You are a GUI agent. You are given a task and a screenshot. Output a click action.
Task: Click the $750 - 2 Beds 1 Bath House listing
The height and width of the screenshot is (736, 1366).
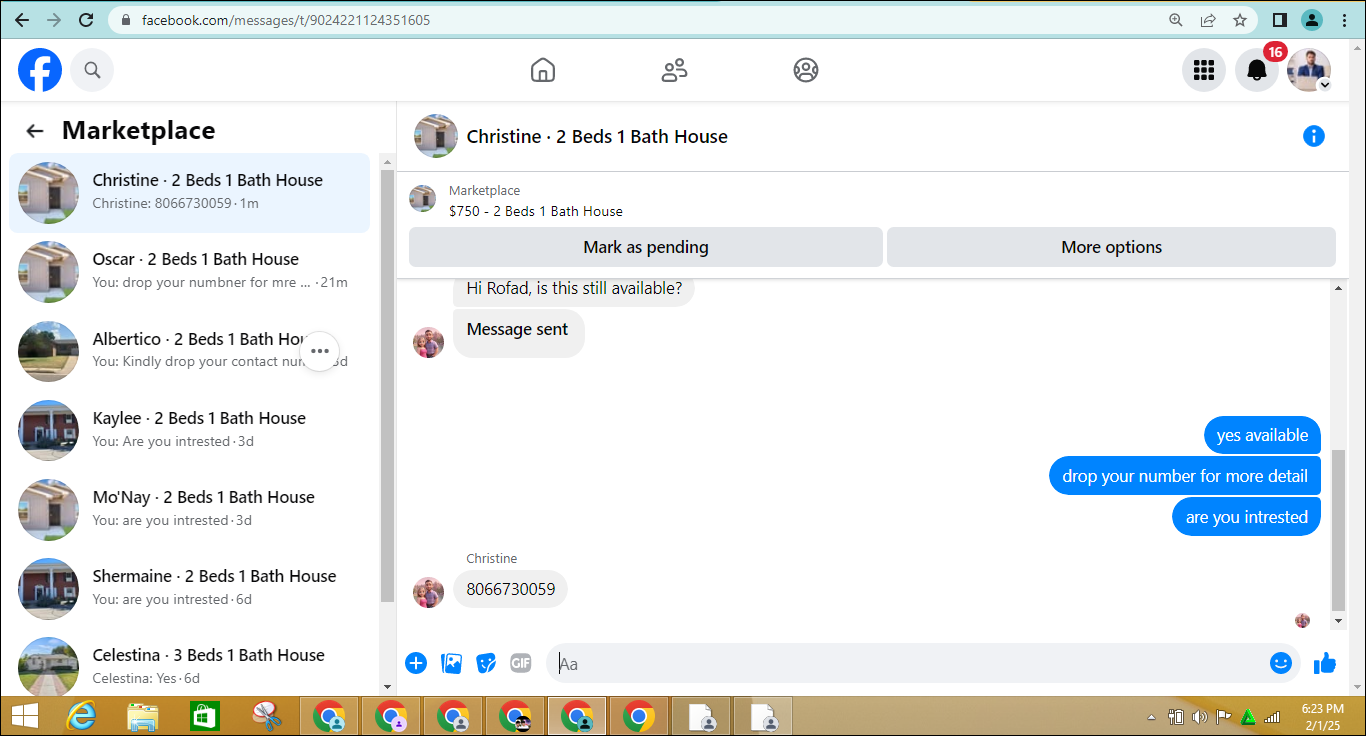536,211
